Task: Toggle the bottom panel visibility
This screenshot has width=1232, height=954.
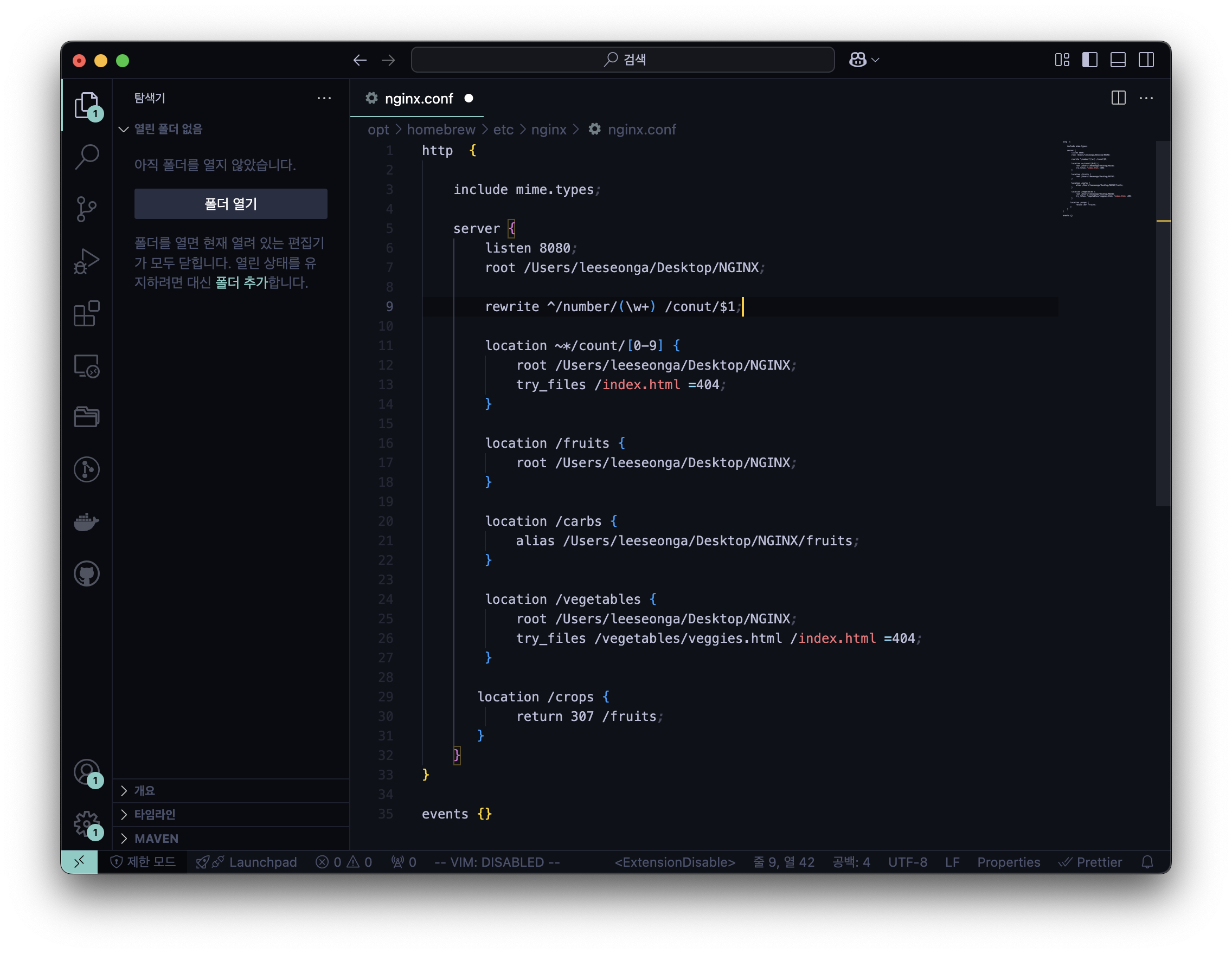Action: pyautogui.click(x=1118, y=60)
